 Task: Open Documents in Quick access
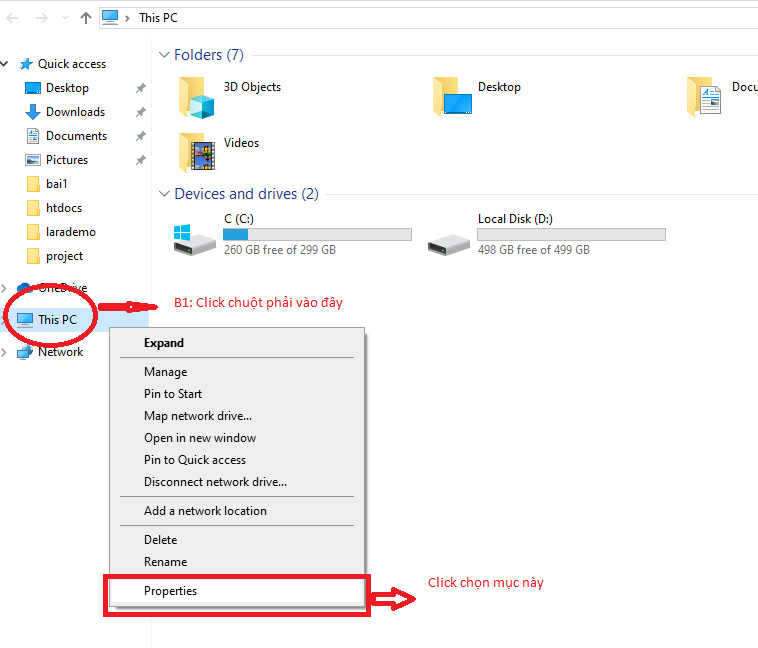click(x=76, y=136)
